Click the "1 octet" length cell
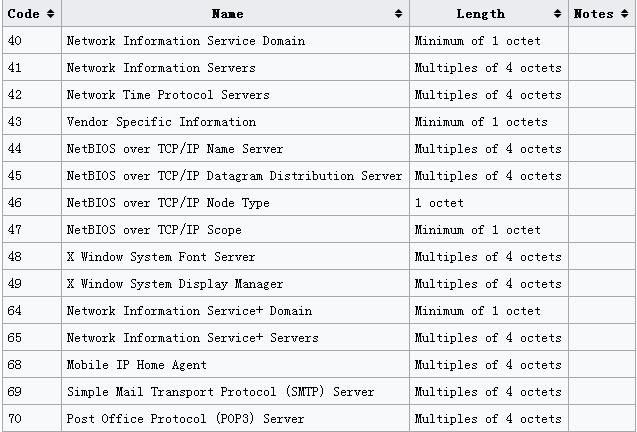The height and width of the screenshot is (432, 637). pos(439,203)
